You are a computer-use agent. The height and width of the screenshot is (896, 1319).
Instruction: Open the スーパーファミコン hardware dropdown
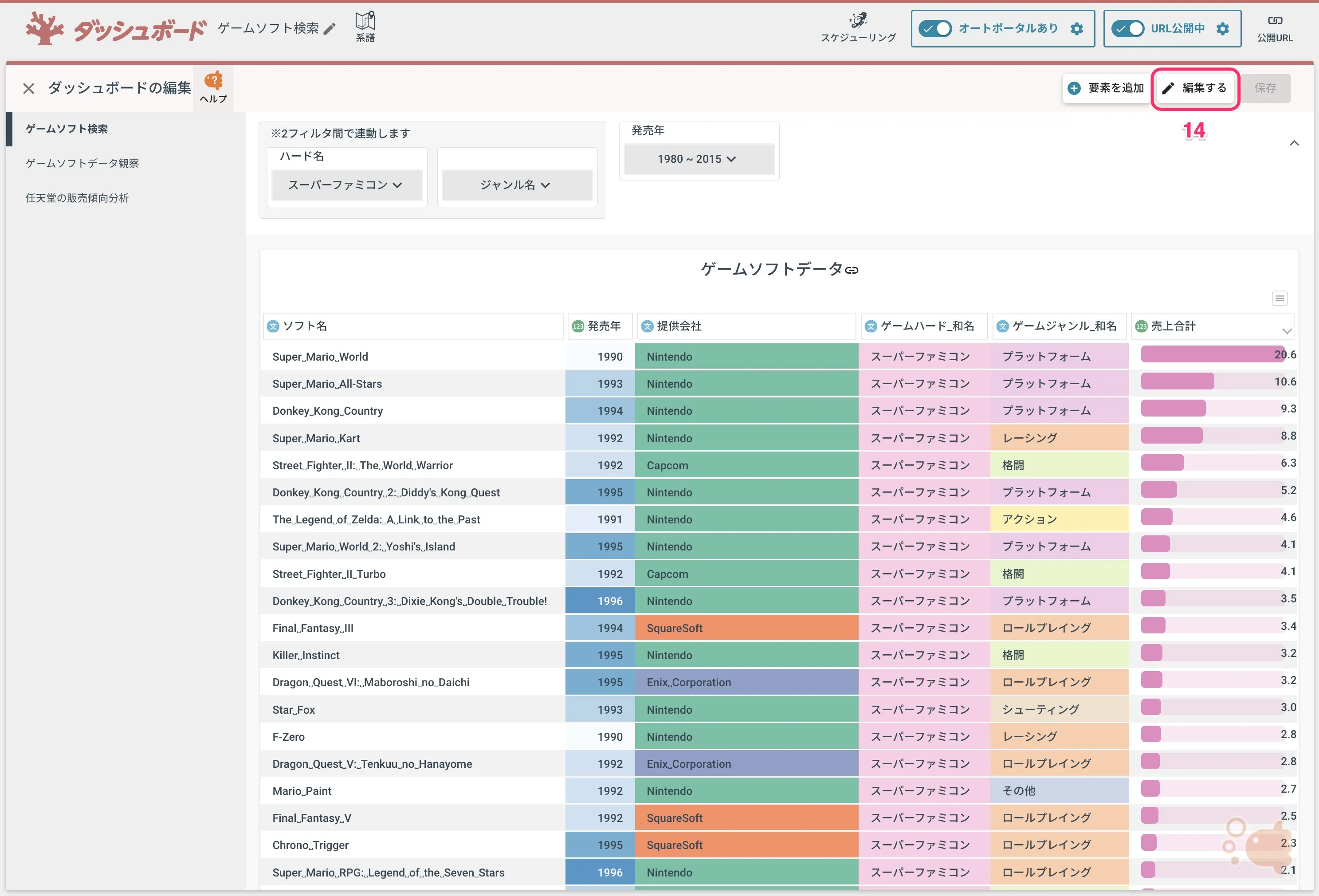(346, 185)
